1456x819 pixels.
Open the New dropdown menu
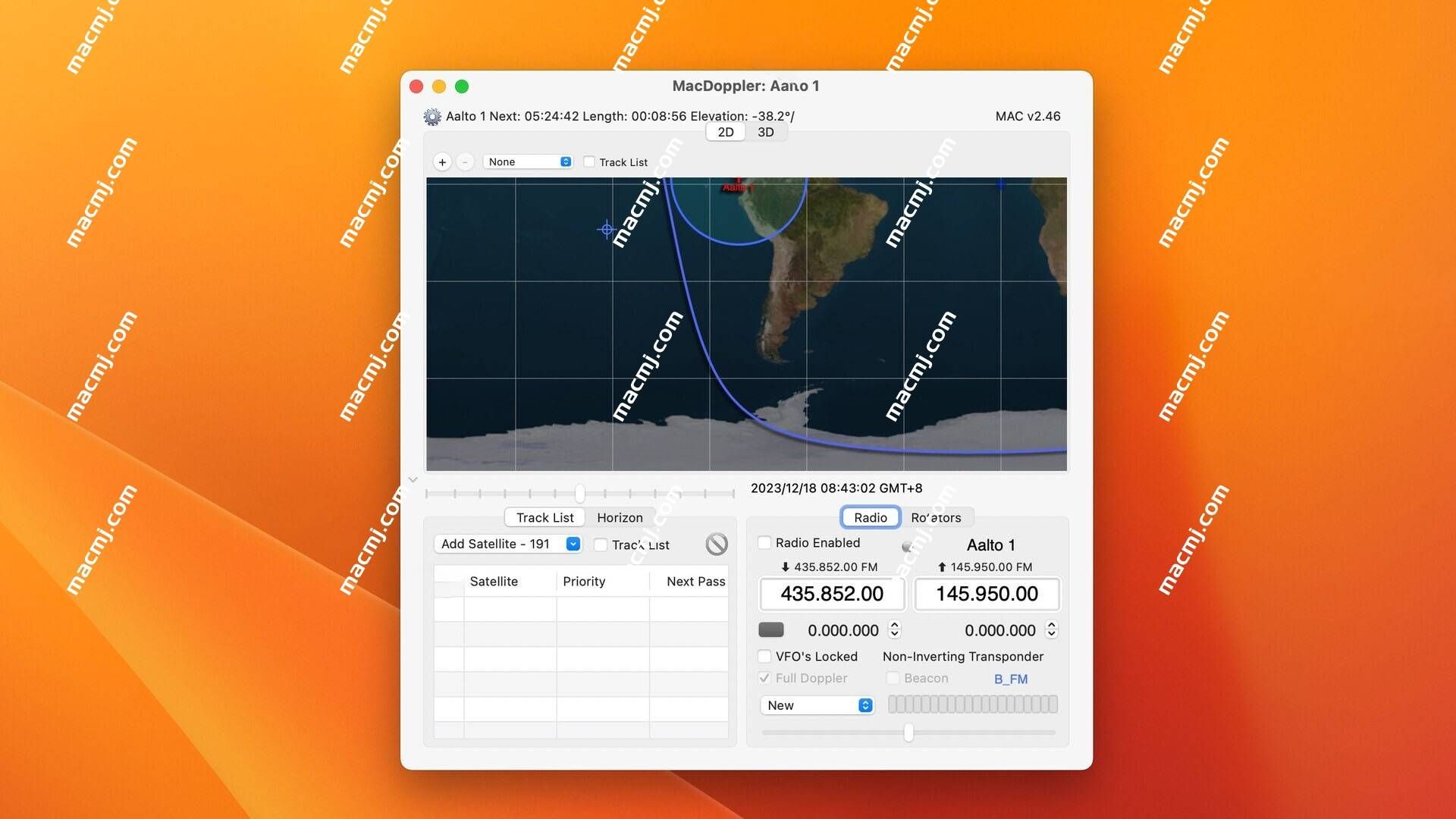click(817, 705)
